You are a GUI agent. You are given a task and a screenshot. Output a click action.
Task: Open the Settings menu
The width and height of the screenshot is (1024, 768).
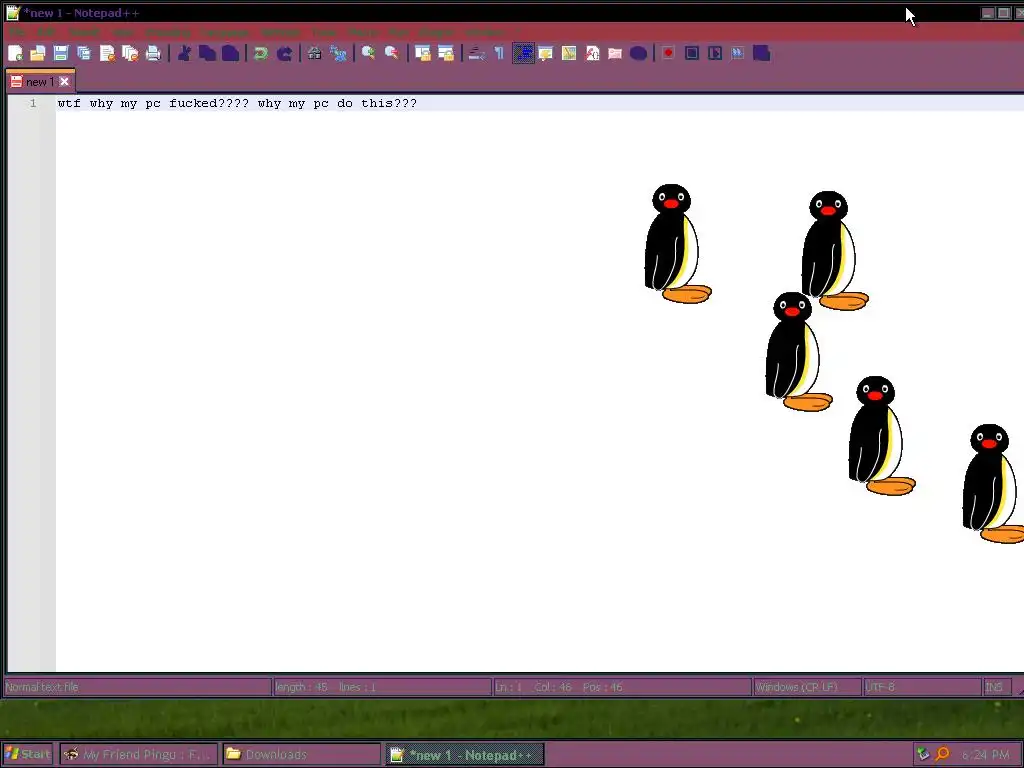pyautogui.click(x=280, y=32)
